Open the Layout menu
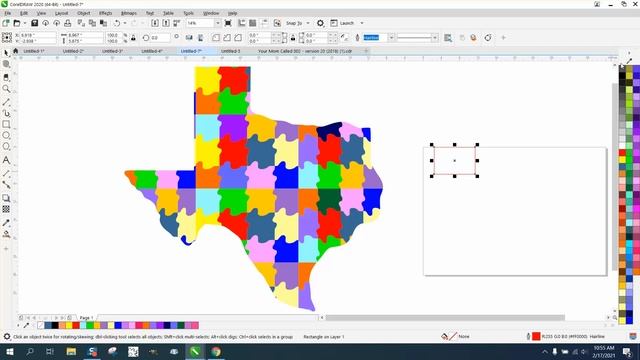 61,13
